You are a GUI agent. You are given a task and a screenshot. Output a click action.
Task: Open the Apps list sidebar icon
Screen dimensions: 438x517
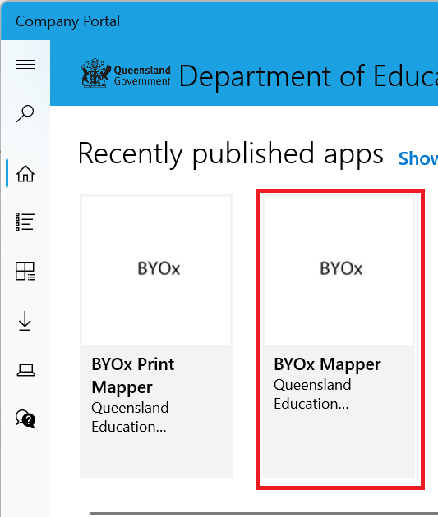(x=25, y=222)
